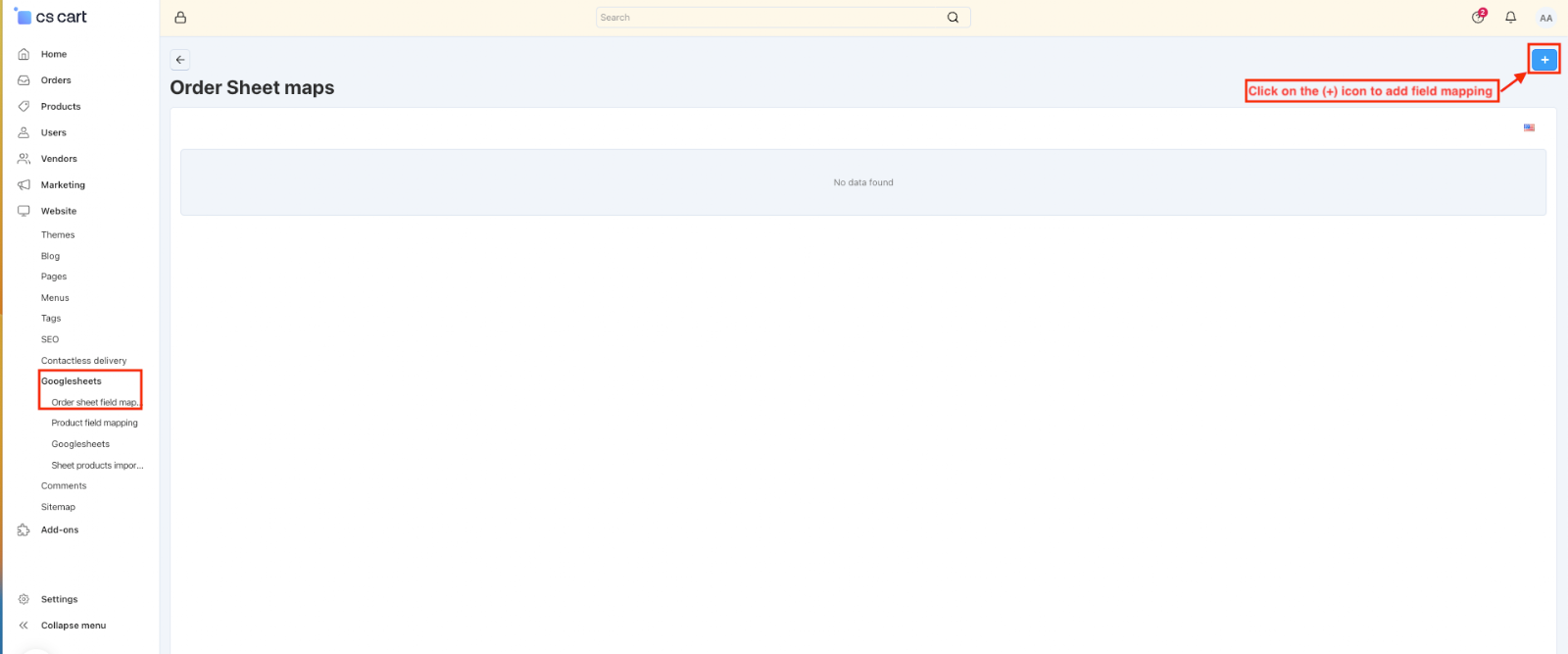Click the Orders icon in sidebar
This screenshot has height=654, width=1568.
(x=24, y=80)
